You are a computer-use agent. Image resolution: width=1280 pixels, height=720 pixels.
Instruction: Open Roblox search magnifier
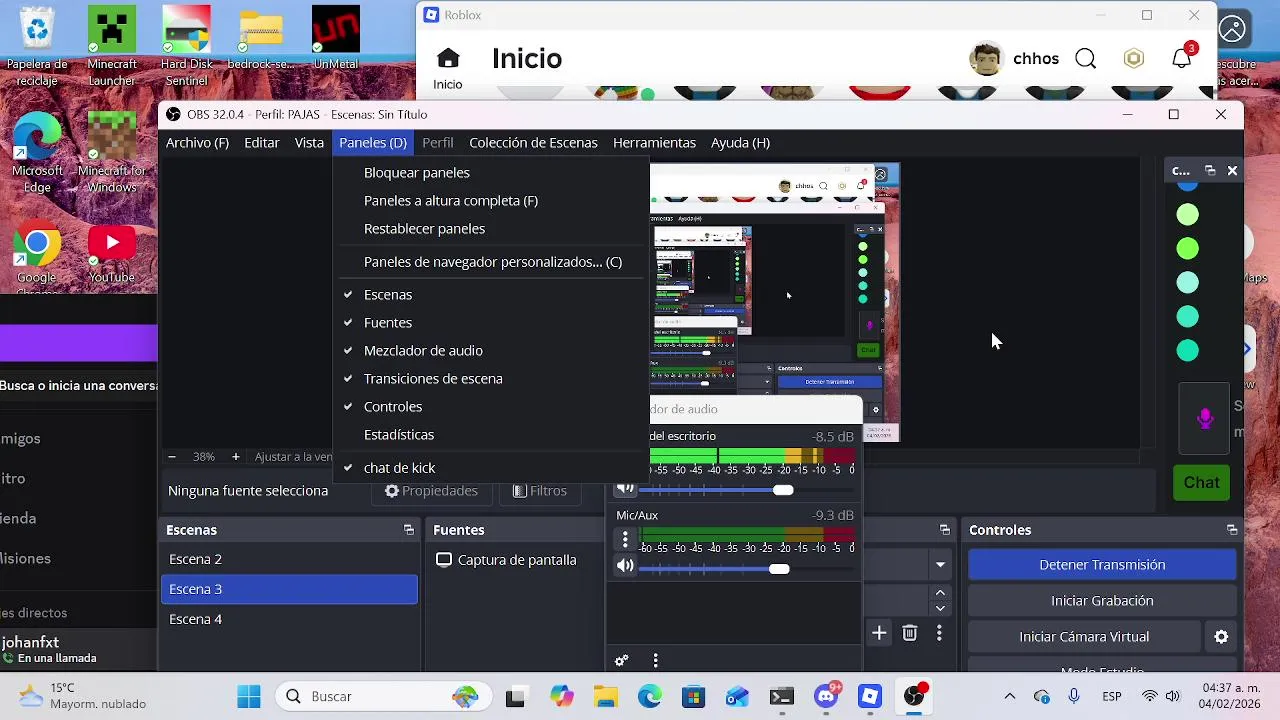(1086, 59)
